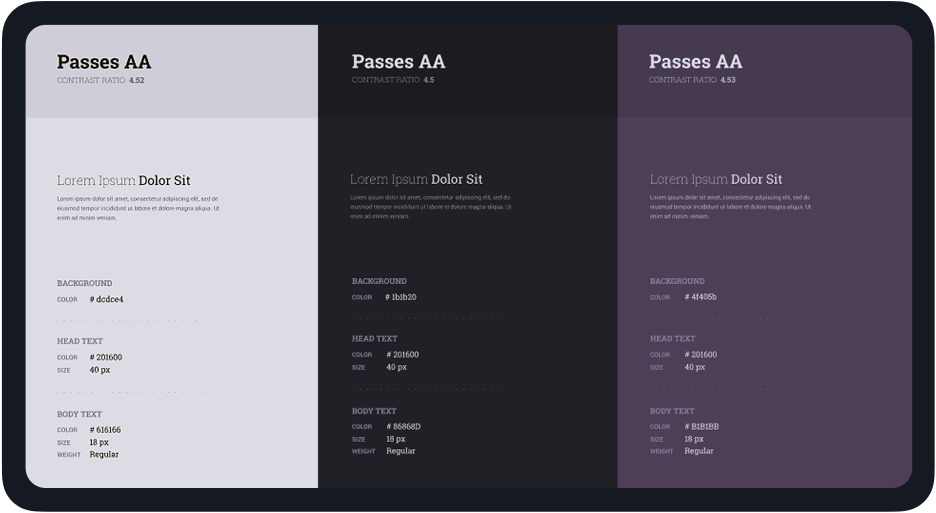Image resolution: width=936 pixels, height=513 pixels.
Task: Click 'Lorem Ipsum Dolor Sit' title in purple panel
Action: (716, 179)
